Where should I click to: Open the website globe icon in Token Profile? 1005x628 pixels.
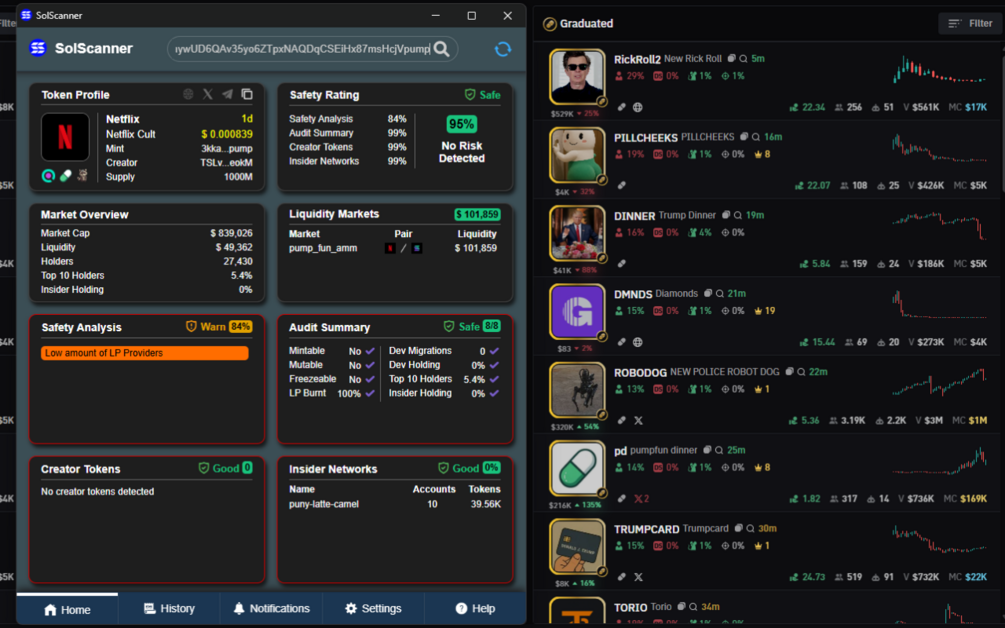188,94
